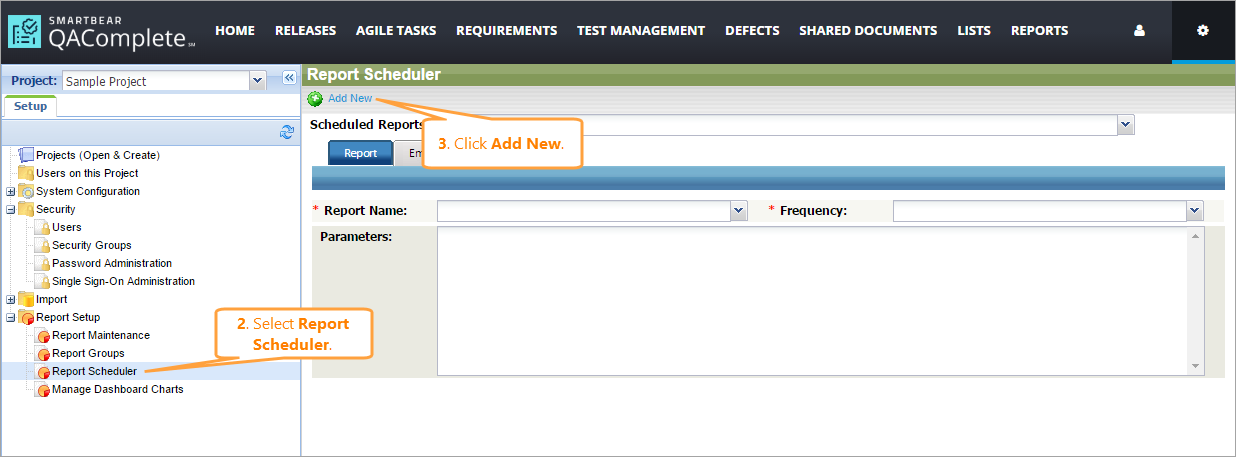Select the Report Maintenance label
Image resolution: width=1236 pixels, height=457 pixels.
pos(101,335)
